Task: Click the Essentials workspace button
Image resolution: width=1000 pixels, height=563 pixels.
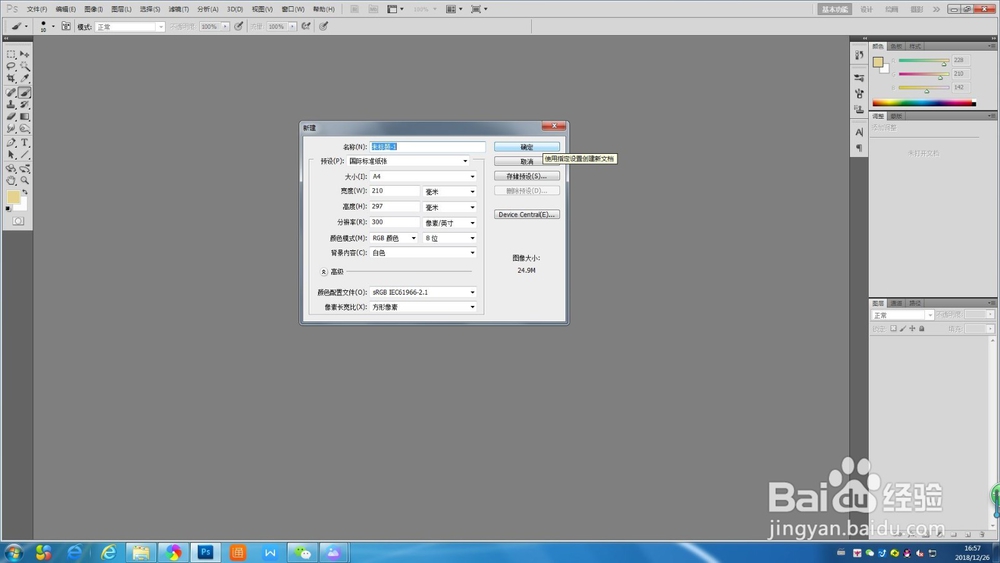Action: [x=835, y=9]
